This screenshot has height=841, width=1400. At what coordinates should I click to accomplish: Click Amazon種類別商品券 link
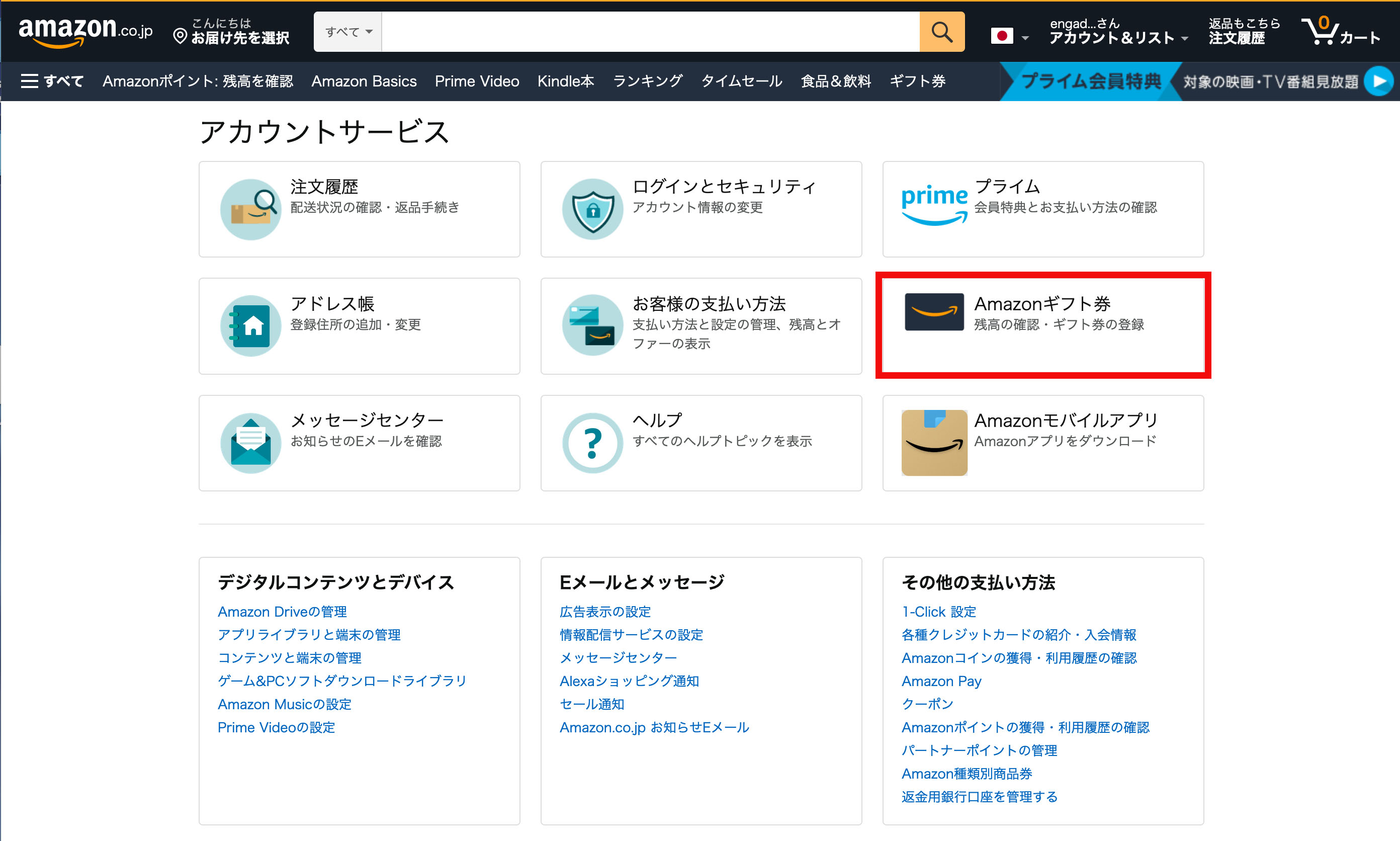tap(967, 774)
